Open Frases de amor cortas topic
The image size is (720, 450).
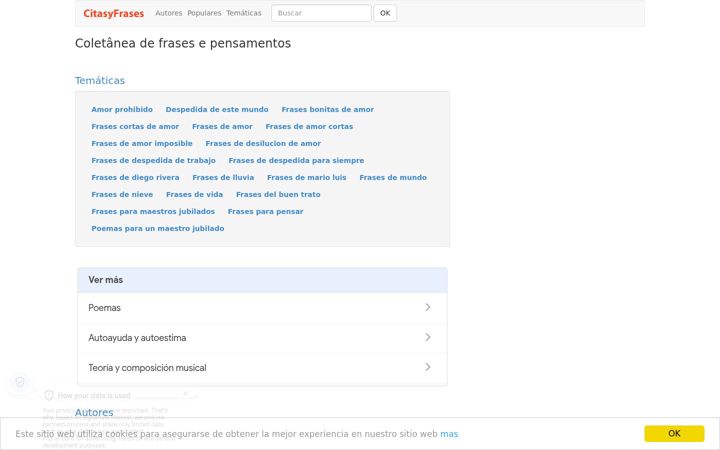[309, 126]
